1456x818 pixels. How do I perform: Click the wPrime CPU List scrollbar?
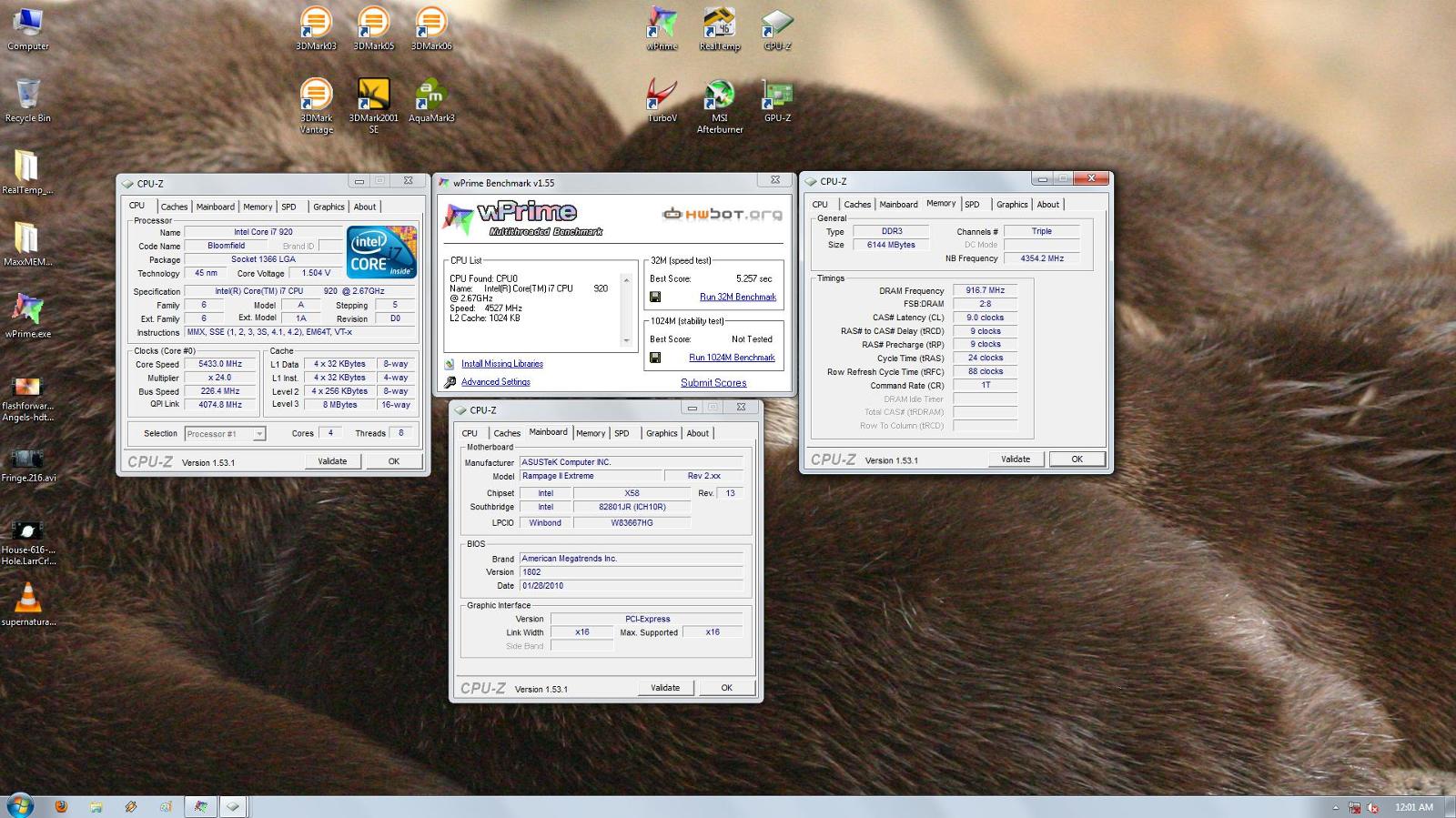[x=625, y=310]
